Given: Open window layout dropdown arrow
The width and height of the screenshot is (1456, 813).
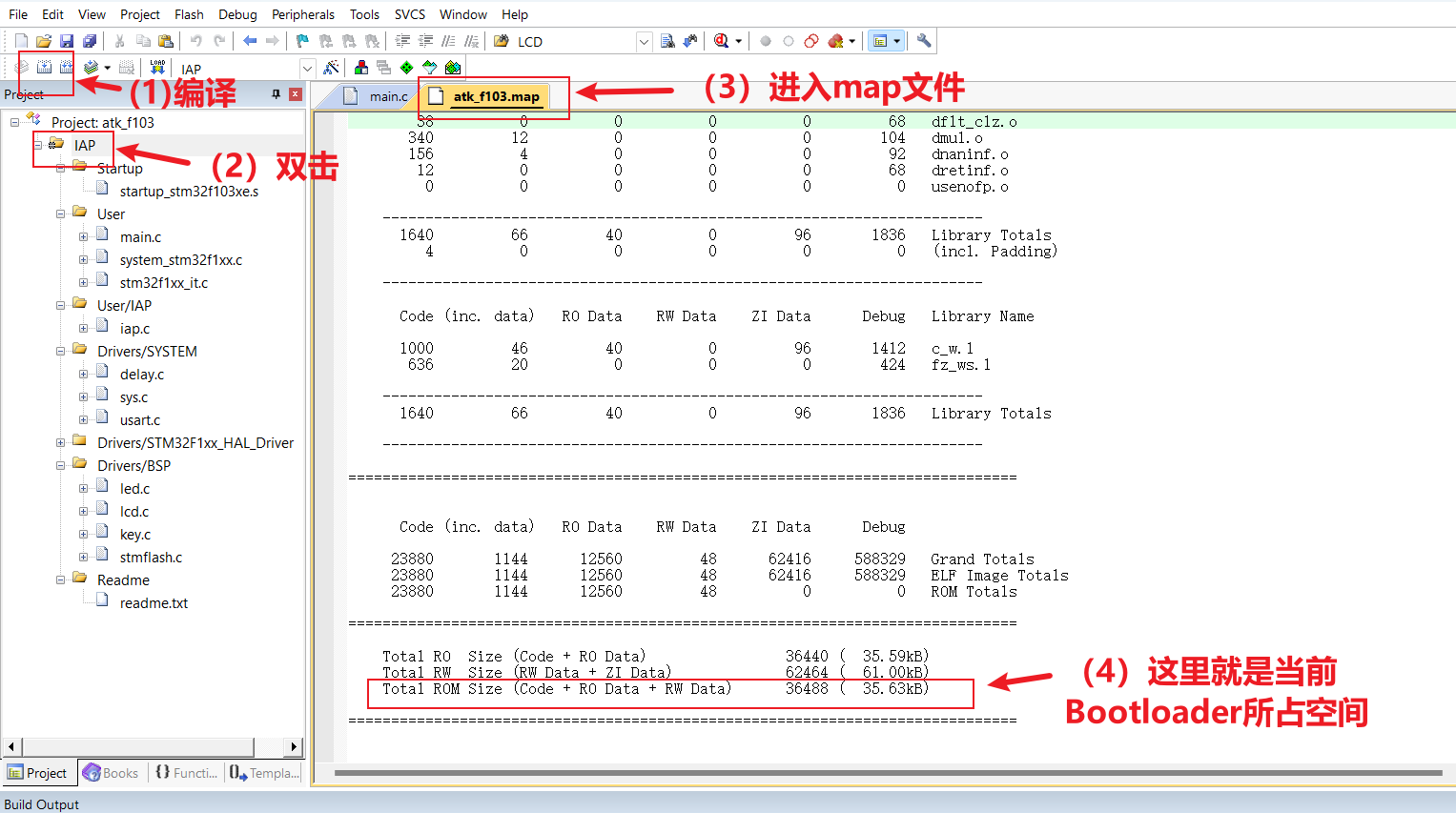Looking at the screenshot, I should click(896, 41).
